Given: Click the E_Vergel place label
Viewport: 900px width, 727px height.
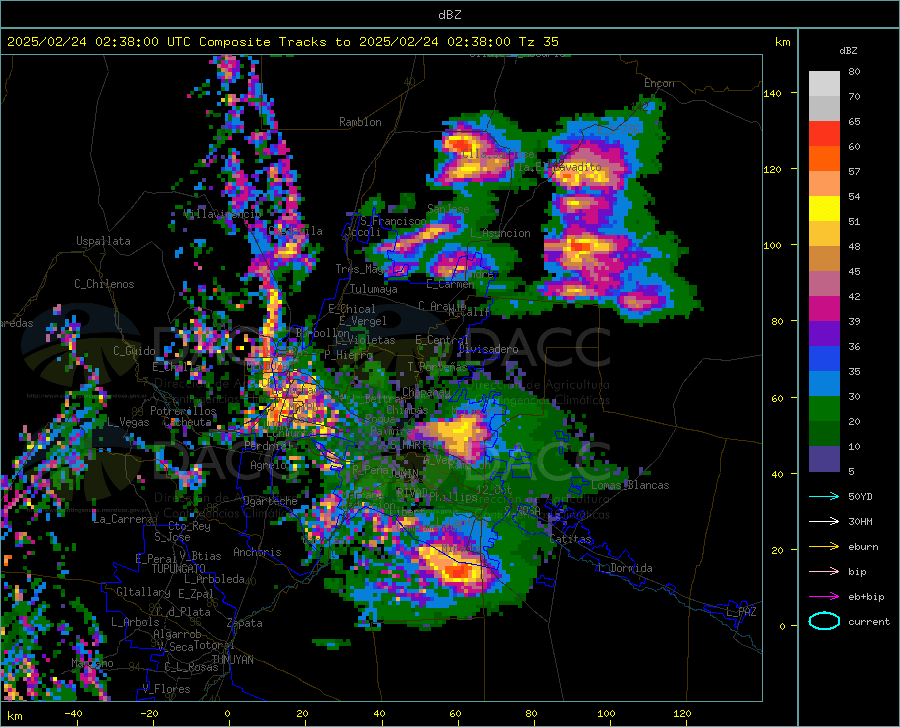Looking at the screenshot, I should 363,321.
